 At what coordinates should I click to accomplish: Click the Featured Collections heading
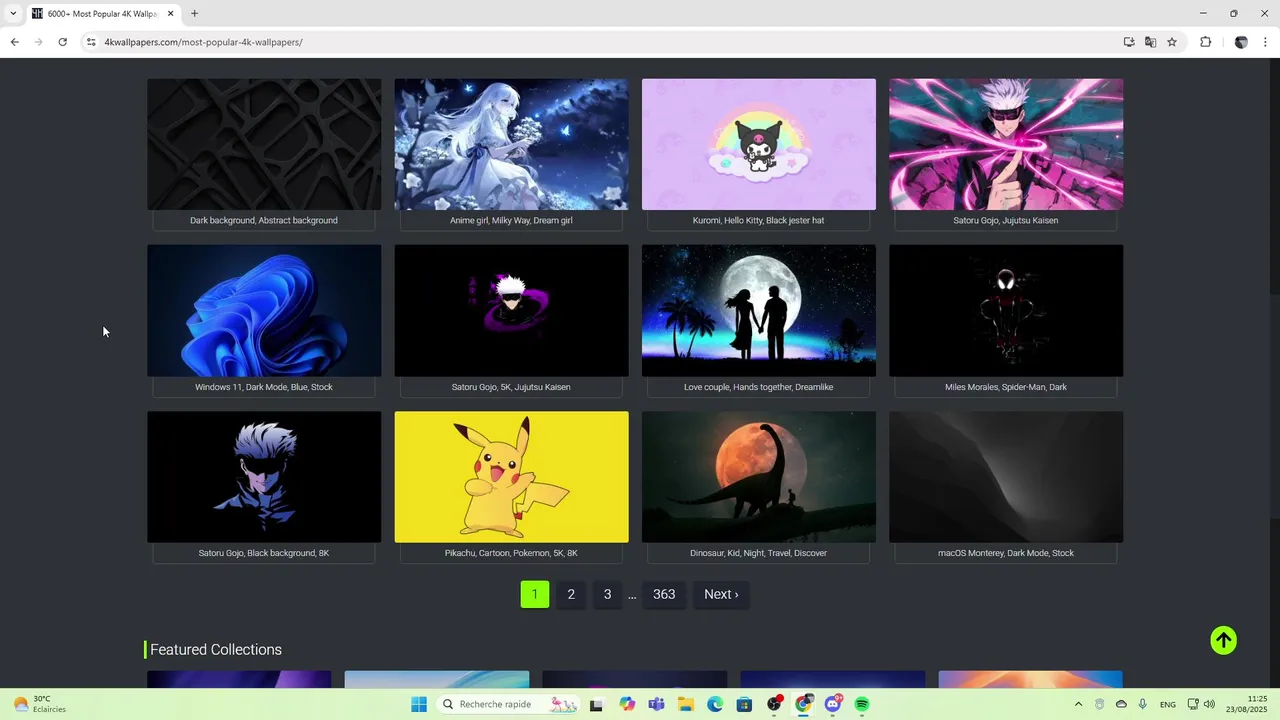tap(216, 650)
